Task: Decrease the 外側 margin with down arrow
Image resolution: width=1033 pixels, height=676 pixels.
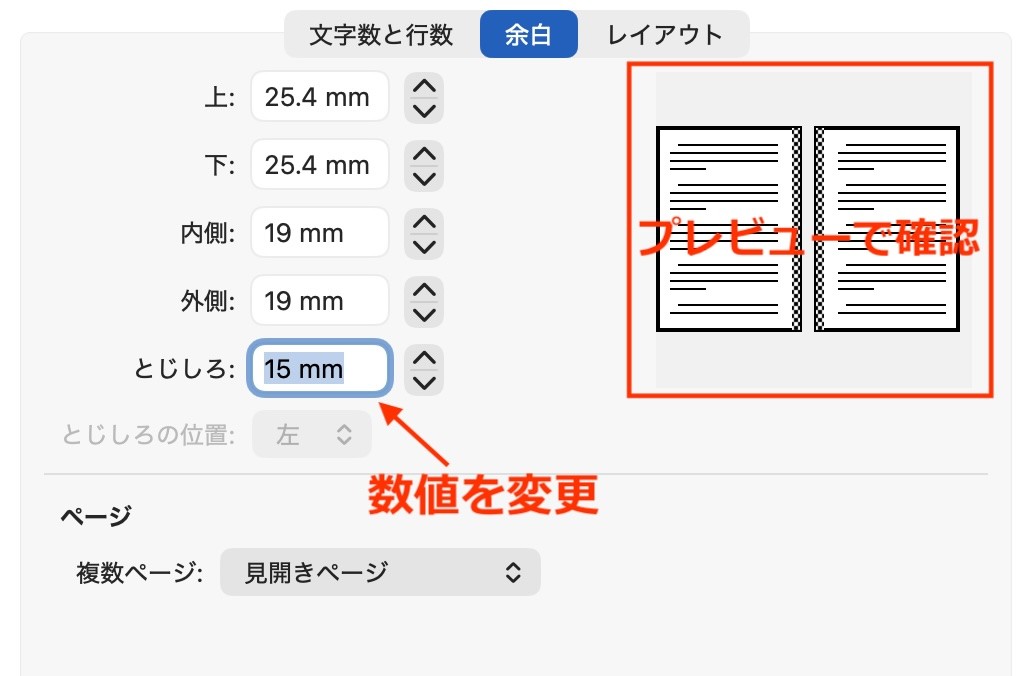Action: tap(424, 314)
